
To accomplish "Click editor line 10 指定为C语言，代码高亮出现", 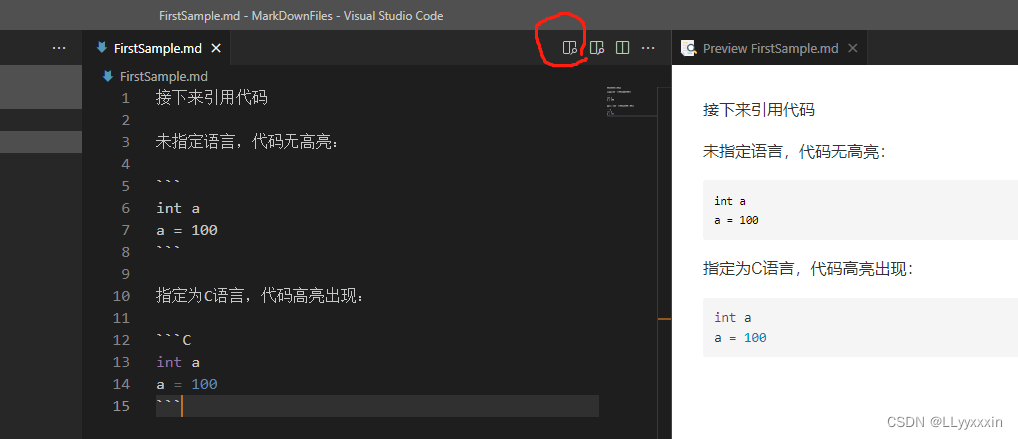I will coord(260,296).
